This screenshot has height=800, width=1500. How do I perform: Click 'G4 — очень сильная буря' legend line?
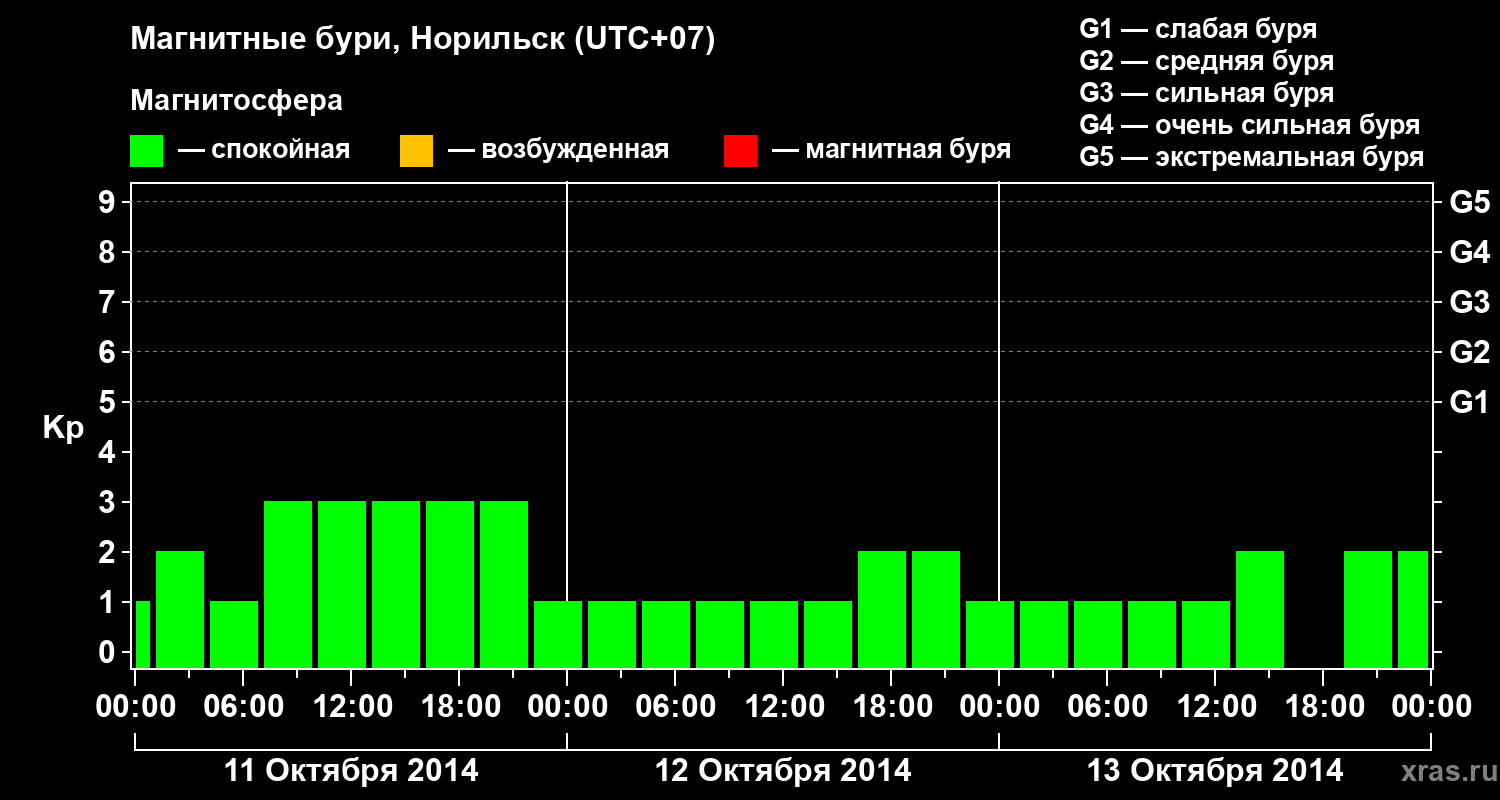click(x=1250, y=125)
